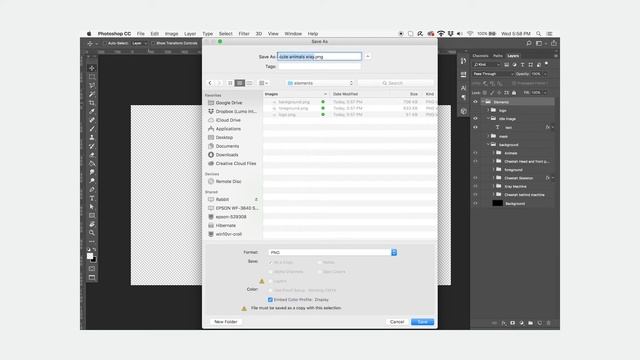Click the foreground color swatch
The height and width of the screenshot is (360, 640).
click(x=90, y=256)
